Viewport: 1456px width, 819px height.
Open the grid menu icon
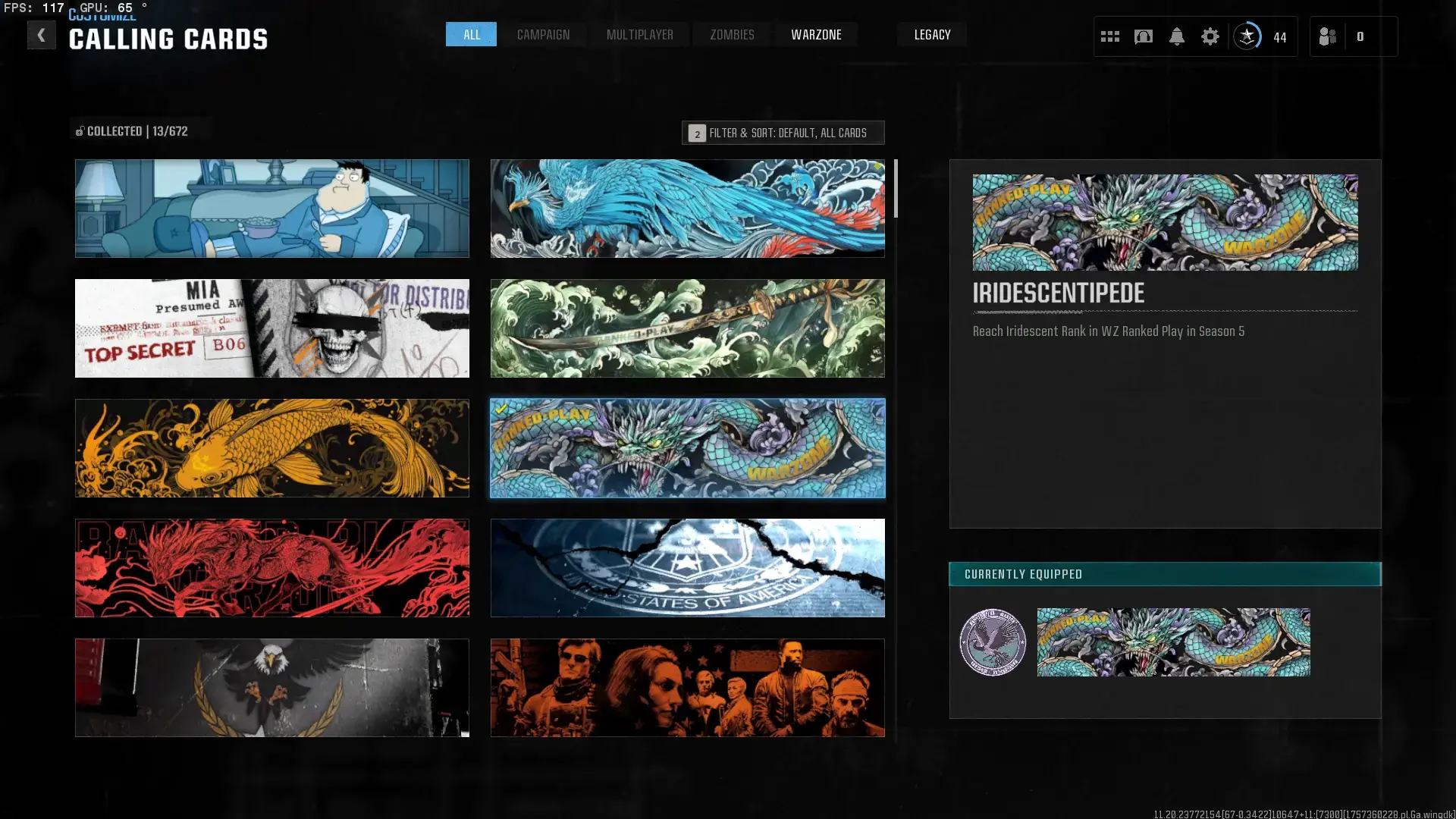[1109, 36]
